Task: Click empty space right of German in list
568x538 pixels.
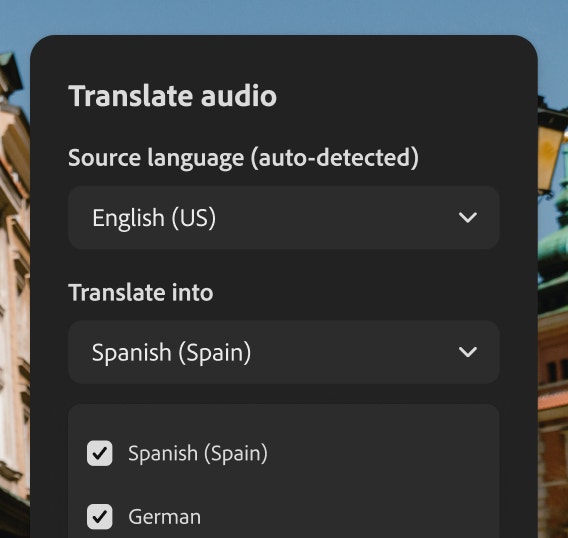Action: (x=348, y=517)
